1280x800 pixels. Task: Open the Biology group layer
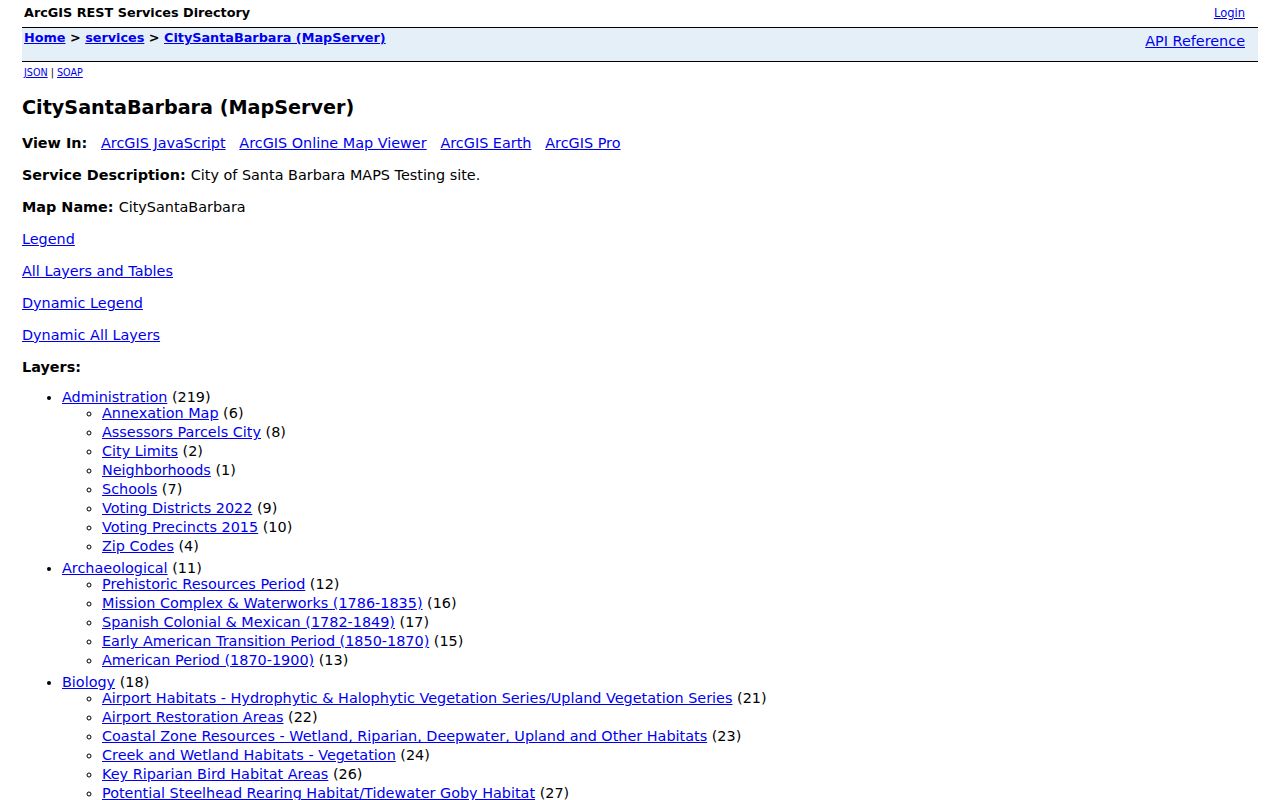point(88,682)
